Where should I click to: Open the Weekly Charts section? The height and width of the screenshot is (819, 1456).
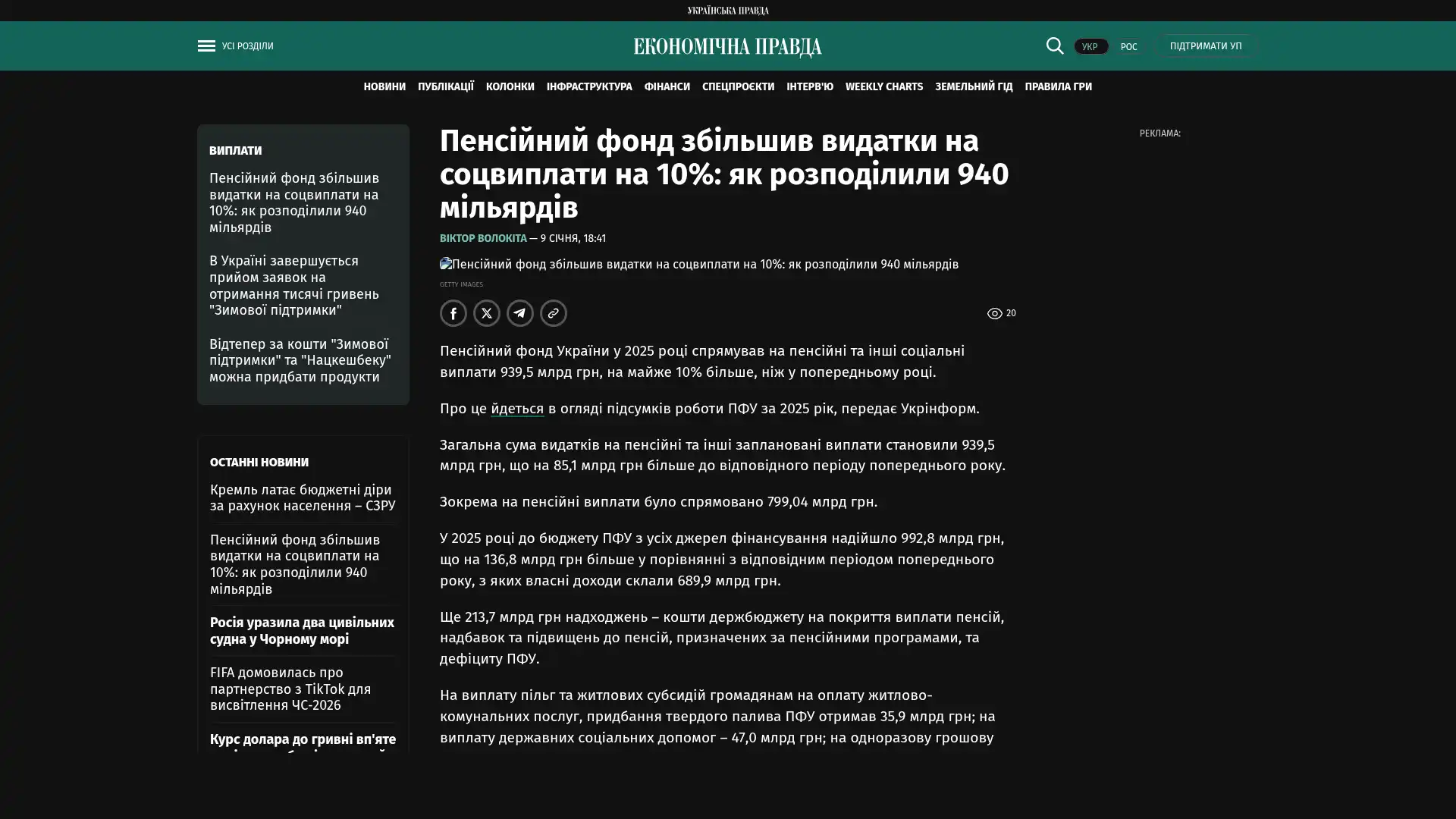(x=883, y=87)
